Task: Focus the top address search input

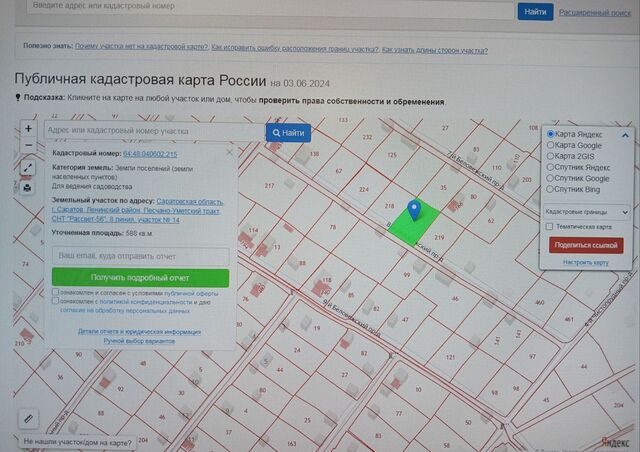Action: click(x=269, y=7)
